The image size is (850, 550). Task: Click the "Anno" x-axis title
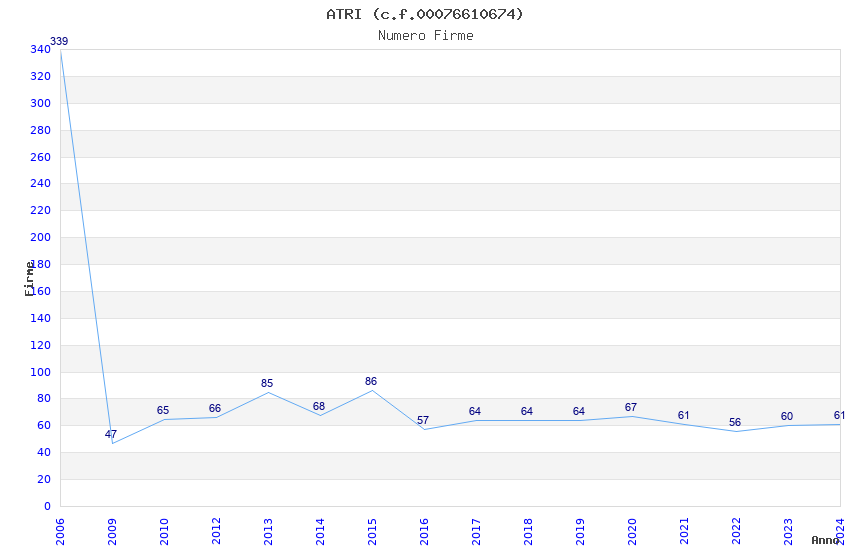coord(825,540)
